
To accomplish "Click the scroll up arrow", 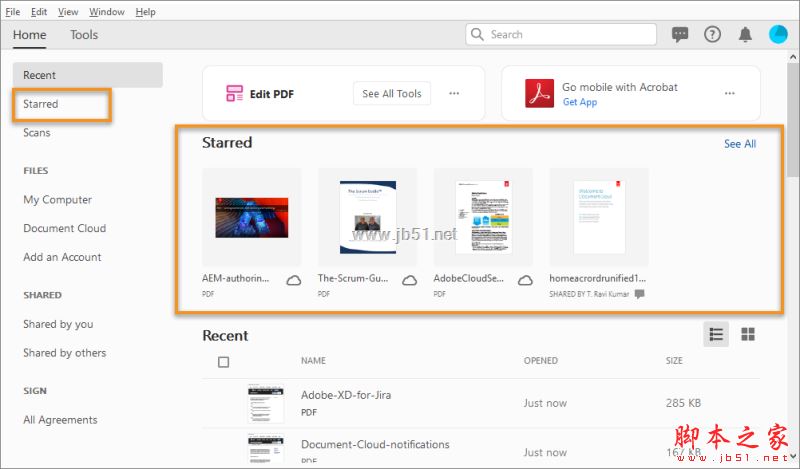I will point(793,56).
